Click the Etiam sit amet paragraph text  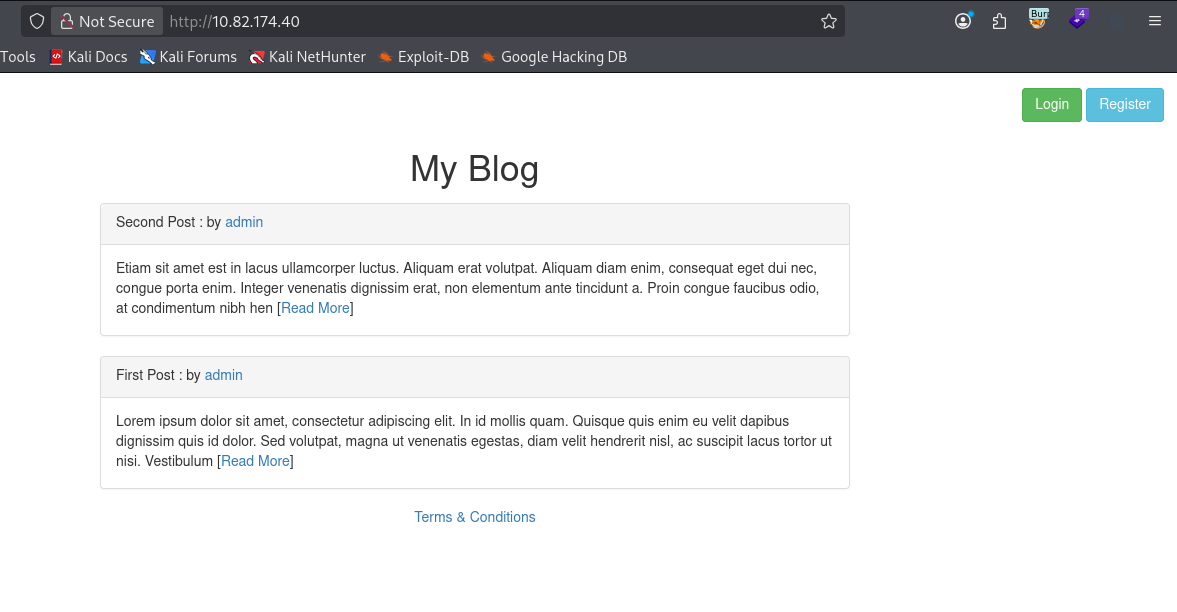pyautogui.click(x=467, y=288)
